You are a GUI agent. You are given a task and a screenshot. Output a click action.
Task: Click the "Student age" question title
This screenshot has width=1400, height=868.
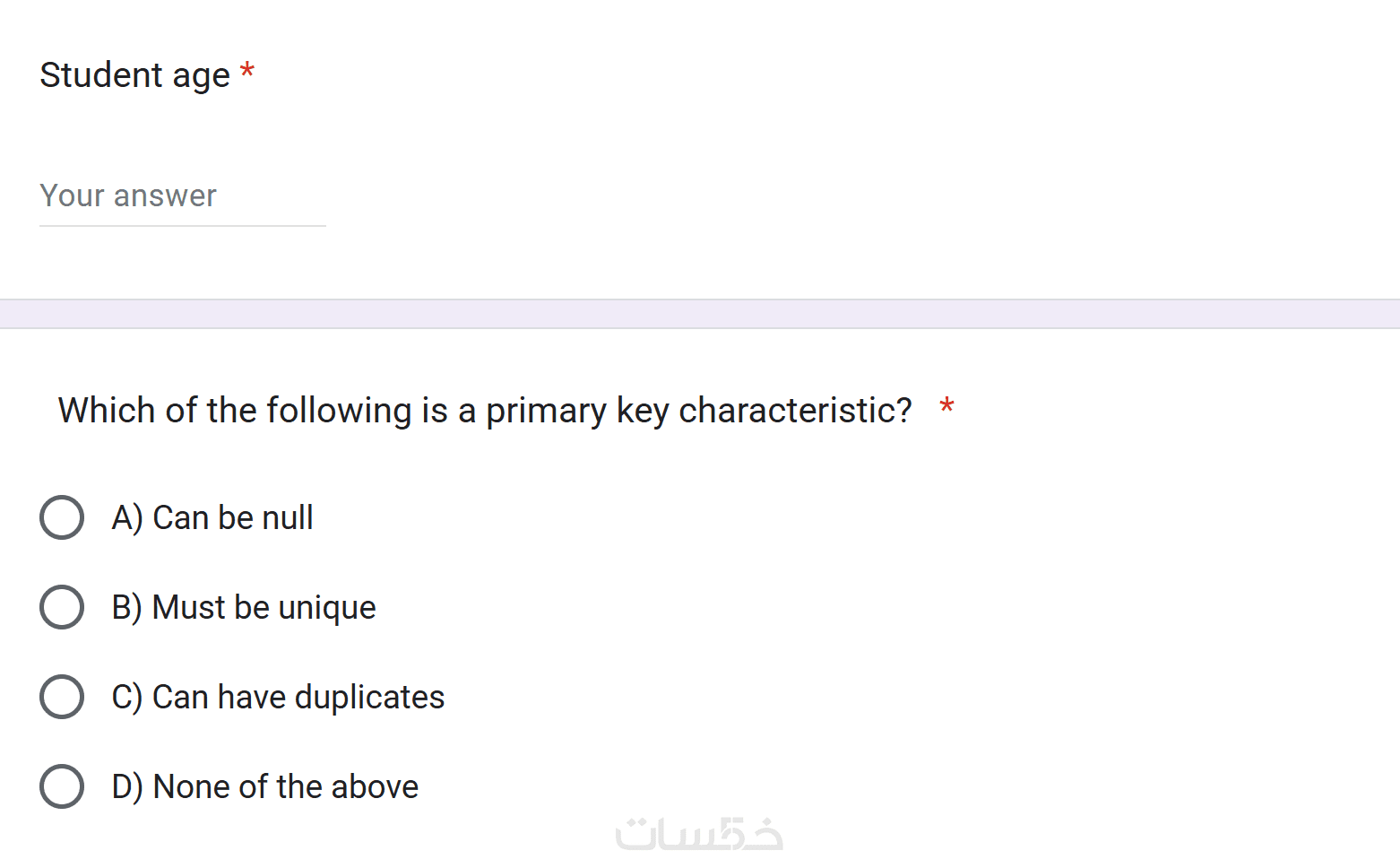point(135,75)
